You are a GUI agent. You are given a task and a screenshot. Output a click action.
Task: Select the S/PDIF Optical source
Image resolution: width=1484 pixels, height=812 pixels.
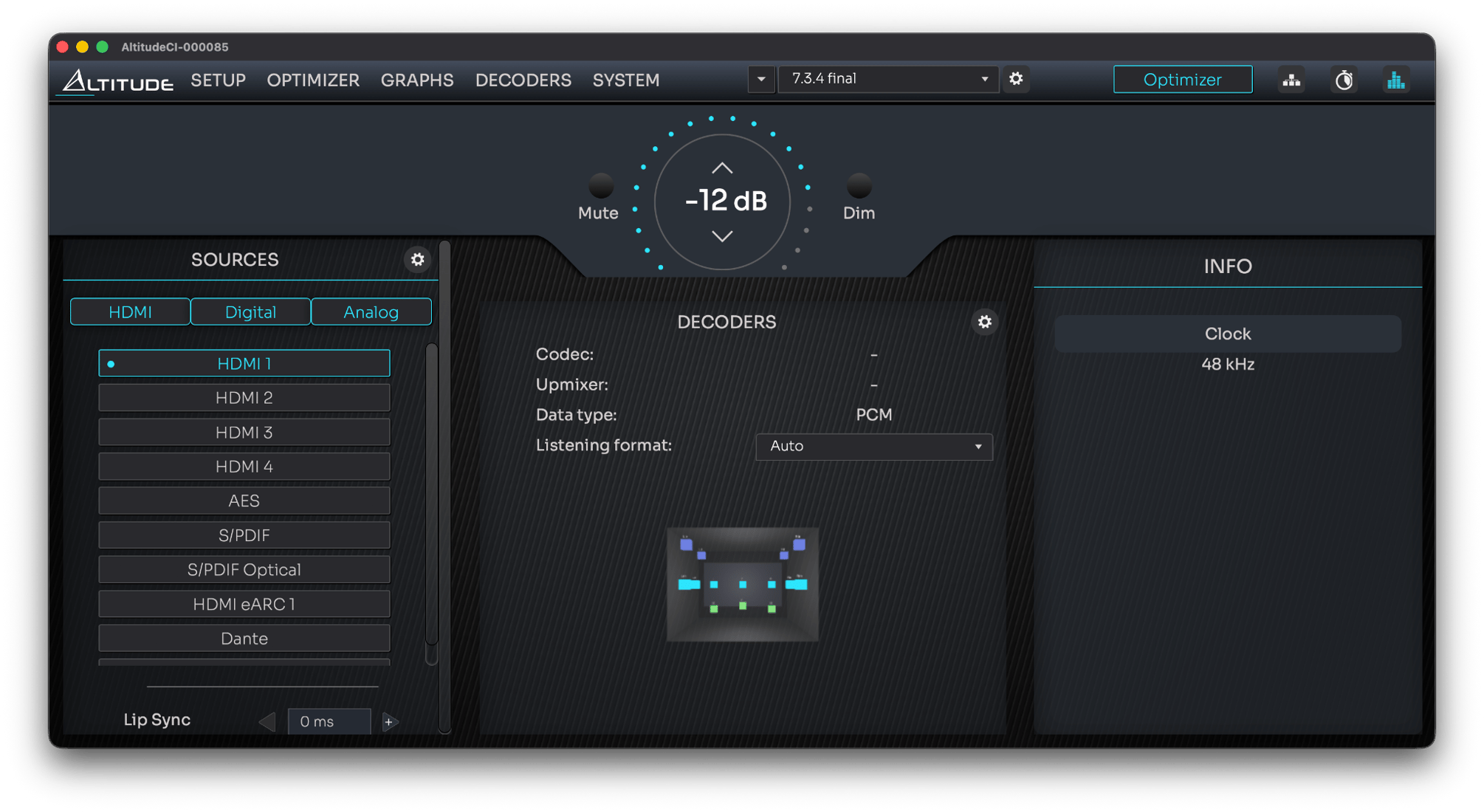point(244,570)
